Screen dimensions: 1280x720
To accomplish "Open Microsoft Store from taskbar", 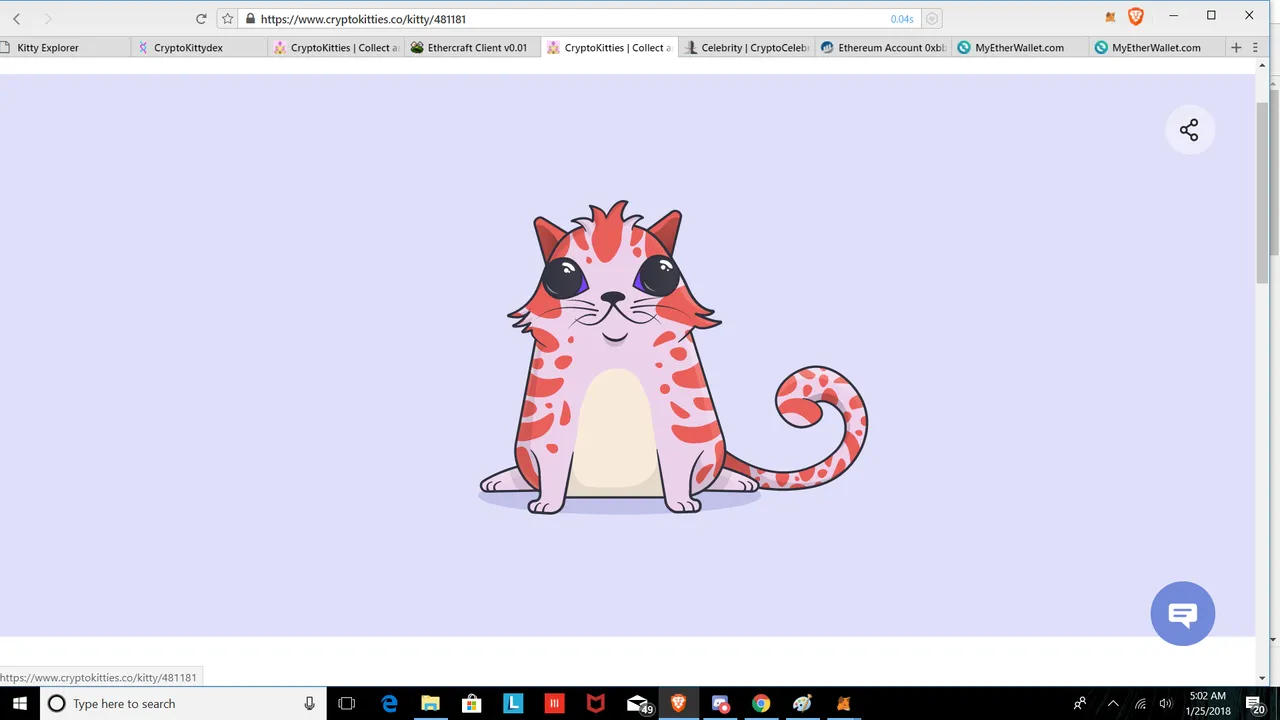I will 472,704.
